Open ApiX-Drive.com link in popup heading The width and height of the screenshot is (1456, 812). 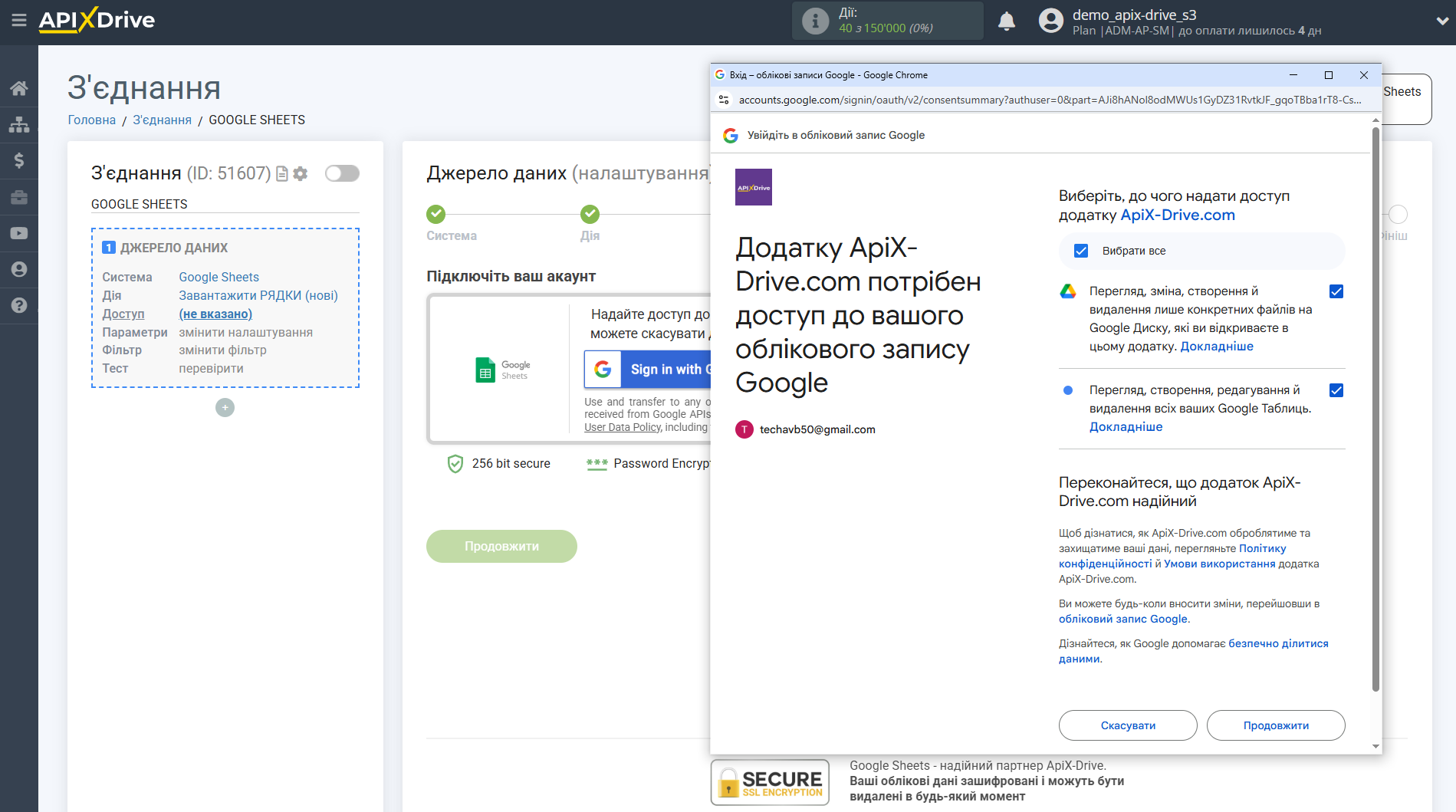tap(1178, 215)
